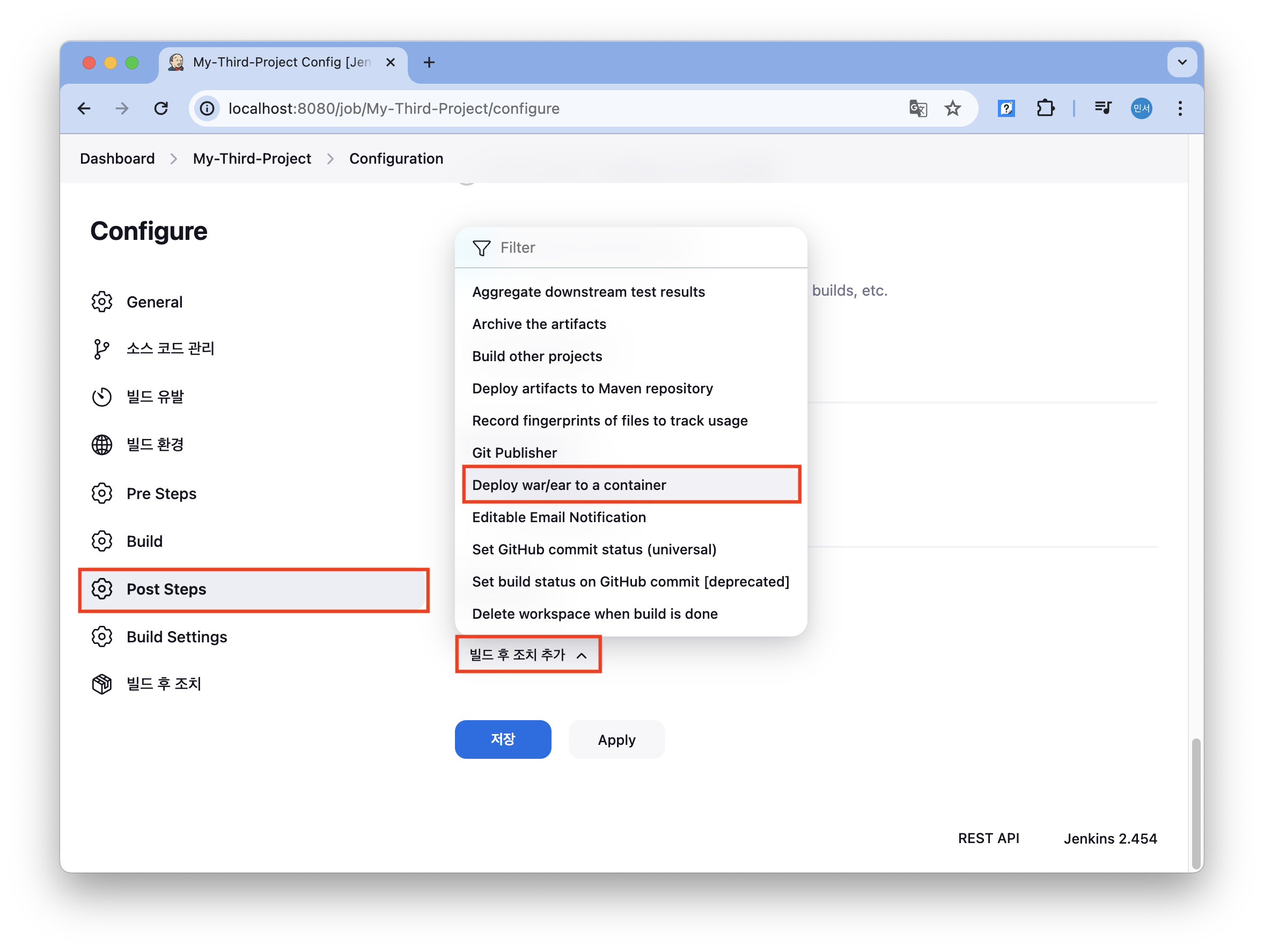Choose Archive the artifacts option
Image resolution: width=1264 pixels, height=952 pixels.
[539, 324]
